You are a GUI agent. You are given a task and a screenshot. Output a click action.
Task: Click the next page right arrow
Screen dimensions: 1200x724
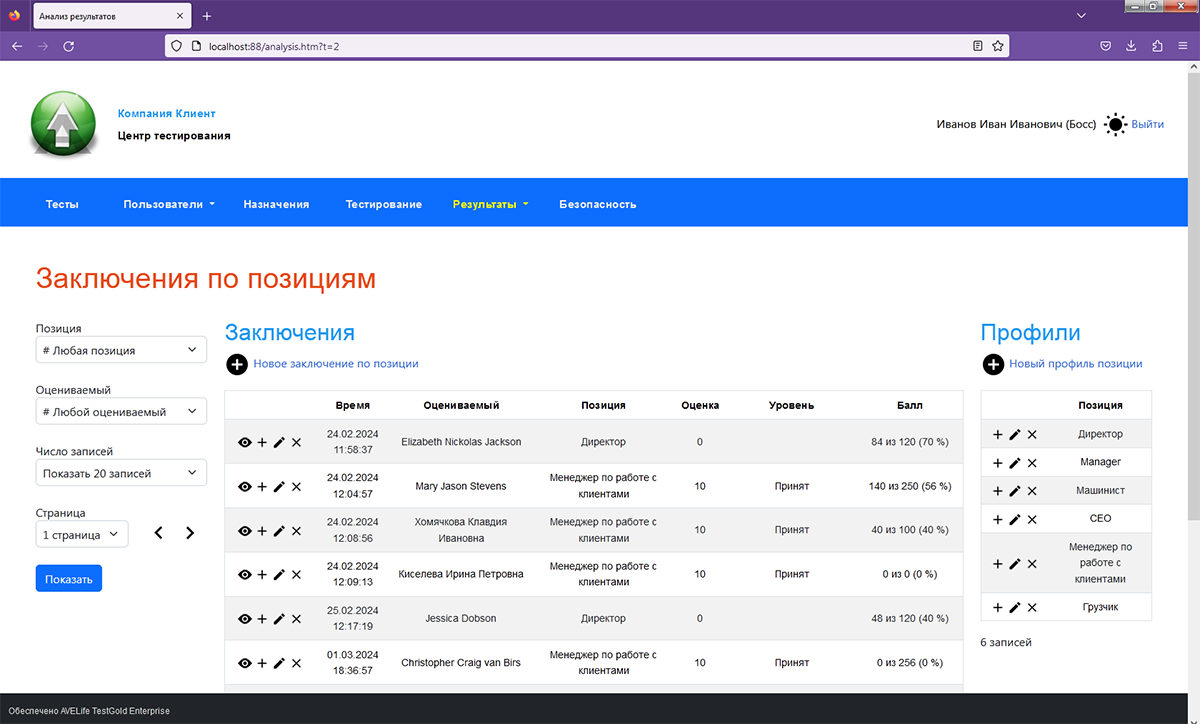point(190,534)
